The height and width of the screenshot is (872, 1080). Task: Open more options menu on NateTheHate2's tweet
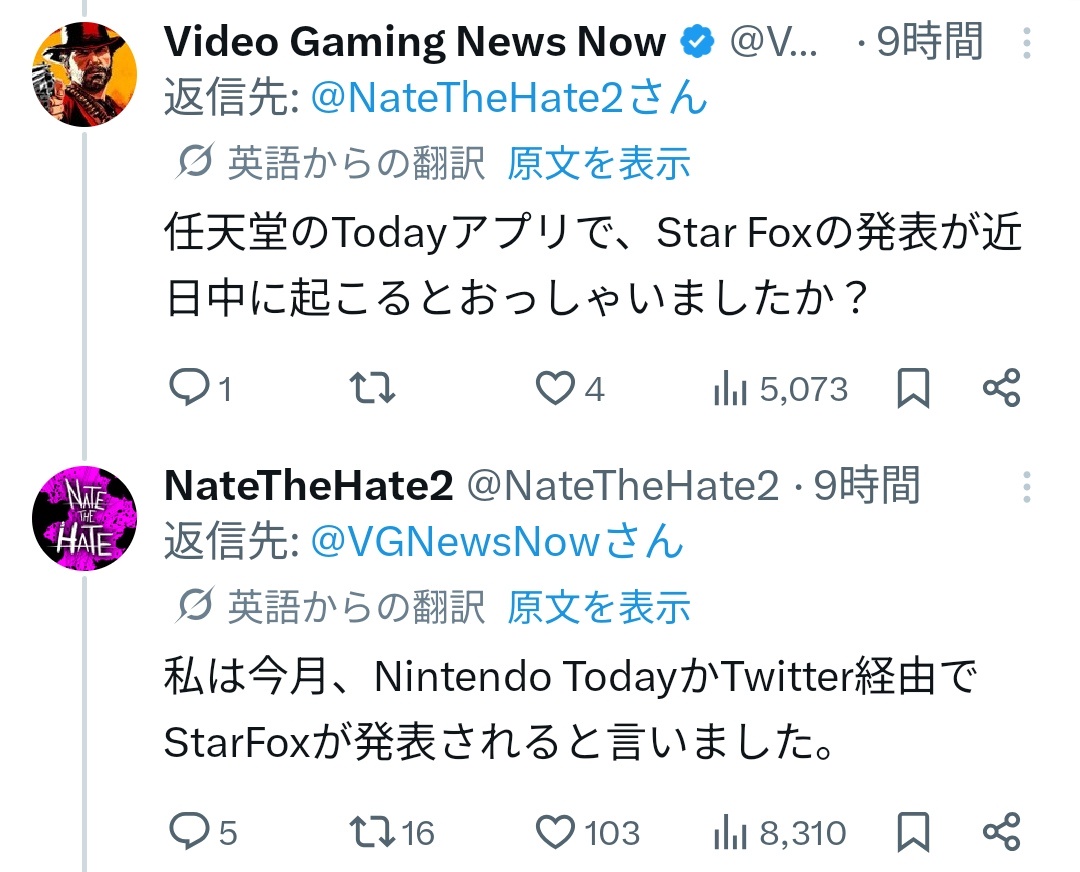[x=1026, y=487]
